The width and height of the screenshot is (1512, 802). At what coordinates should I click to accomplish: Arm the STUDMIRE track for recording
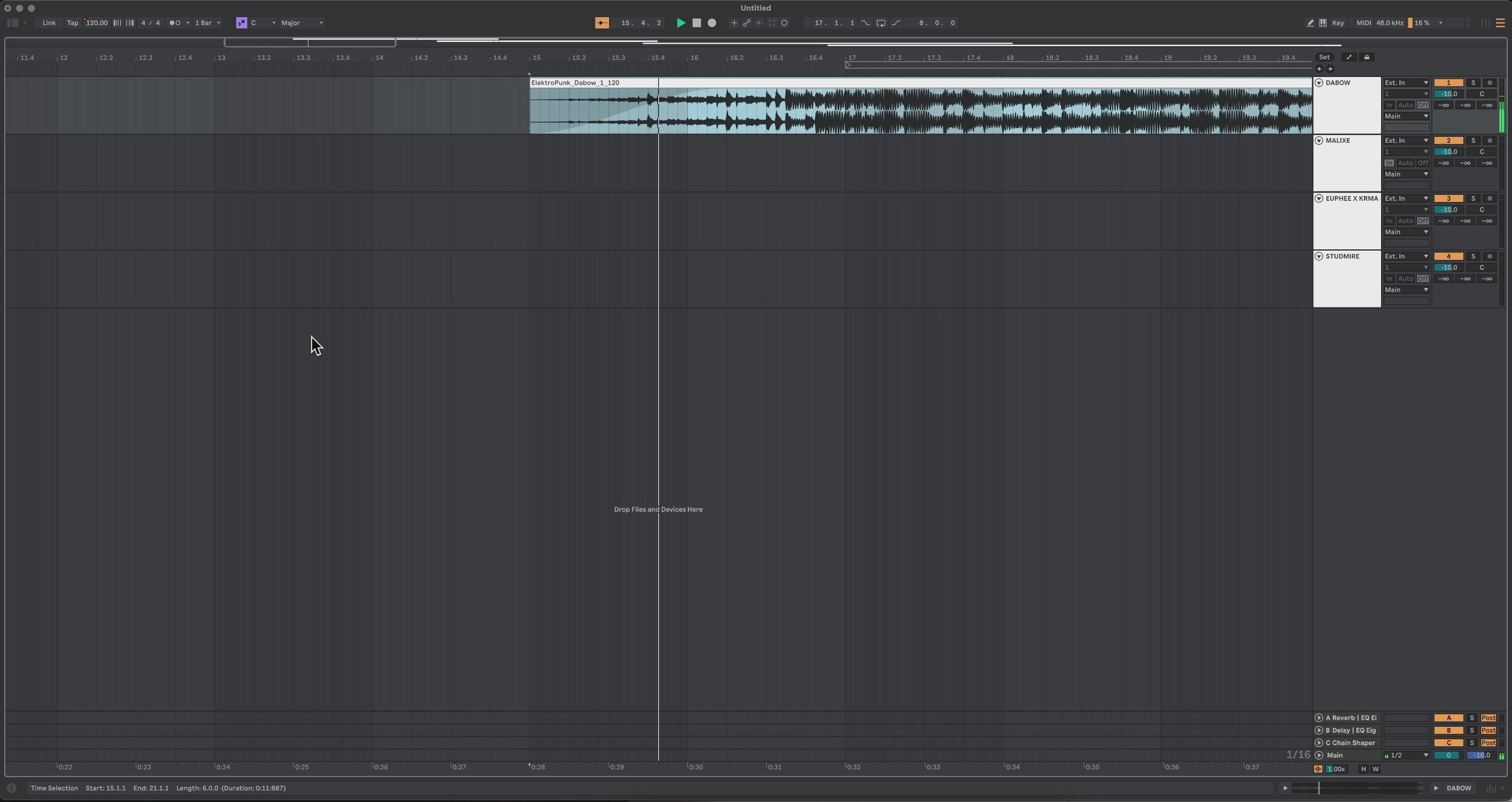click(1489, 256)
